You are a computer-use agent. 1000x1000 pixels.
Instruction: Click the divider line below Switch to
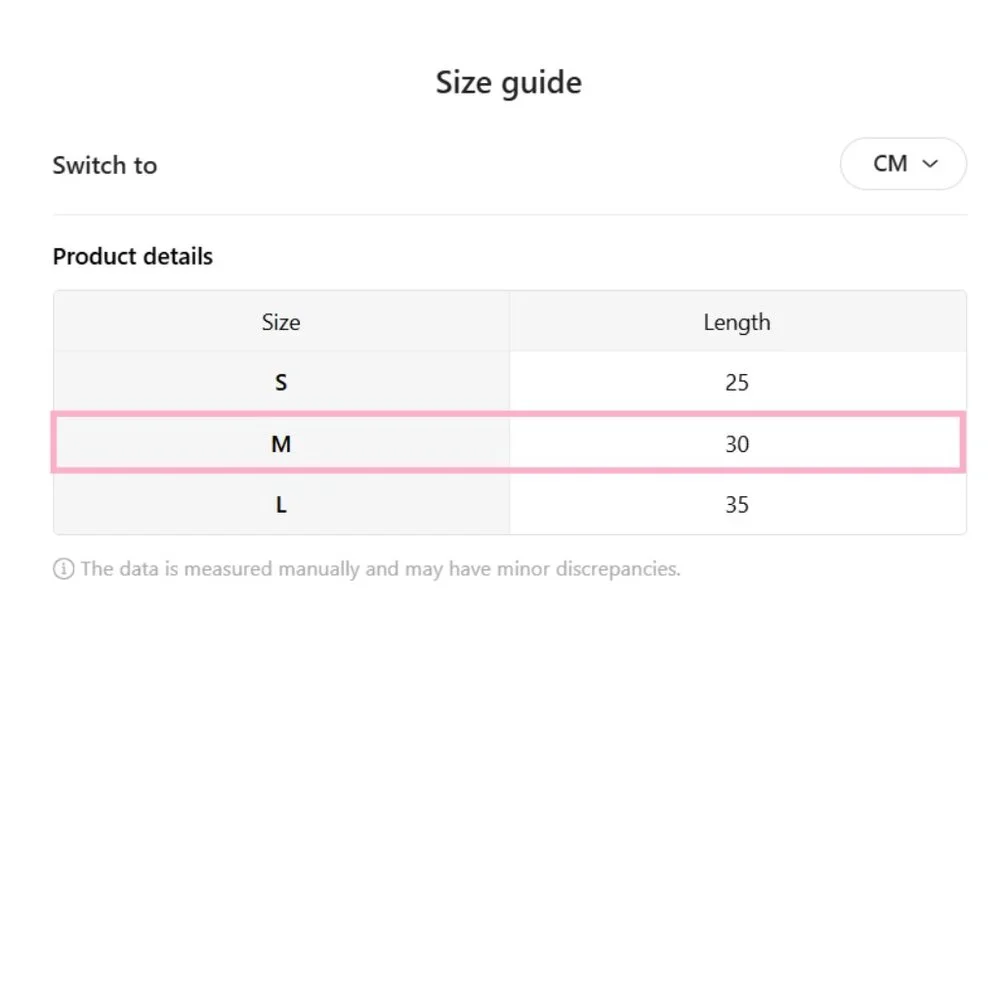(x=509, y=214)
